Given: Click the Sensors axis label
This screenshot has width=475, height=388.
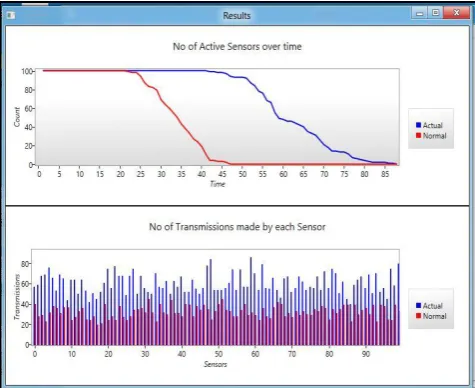Looking at the screenshot, I should [215, 364].
